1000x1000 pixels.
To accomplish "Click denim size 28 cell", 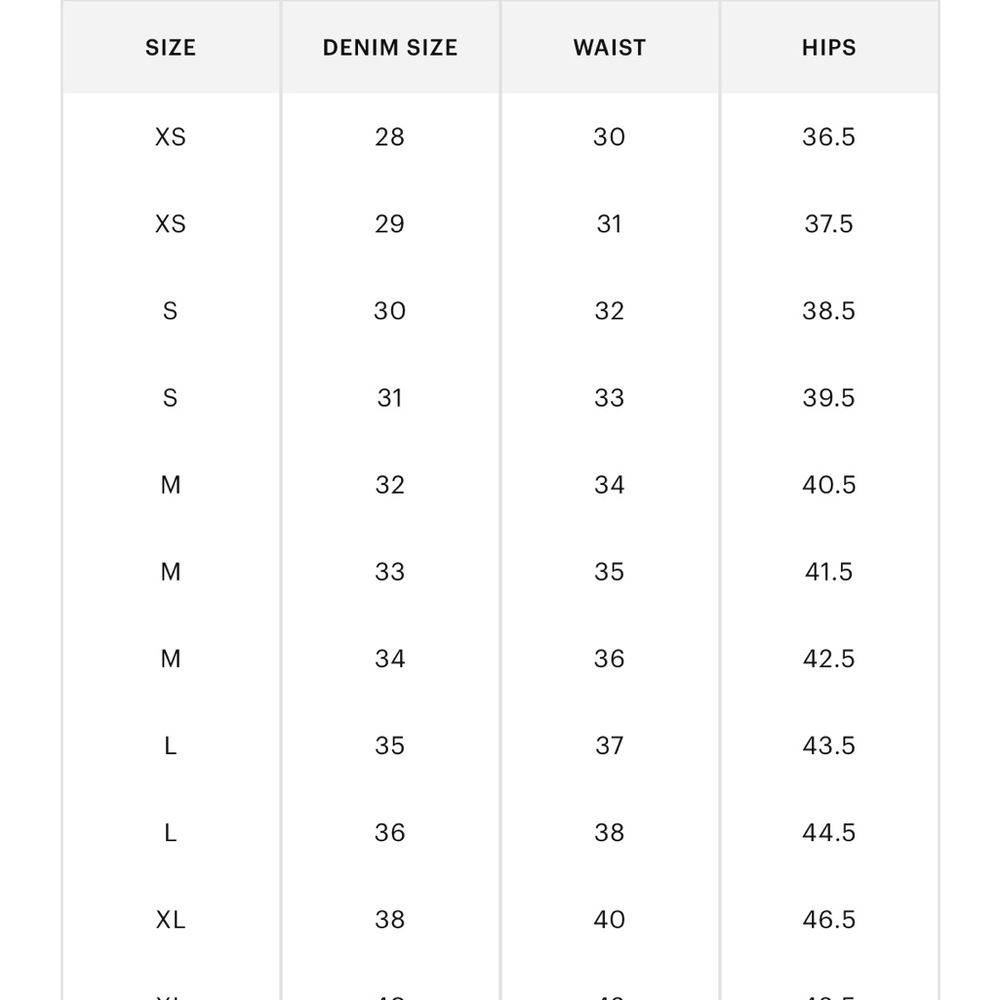I will pyautogui.click(x=390, y=137).
